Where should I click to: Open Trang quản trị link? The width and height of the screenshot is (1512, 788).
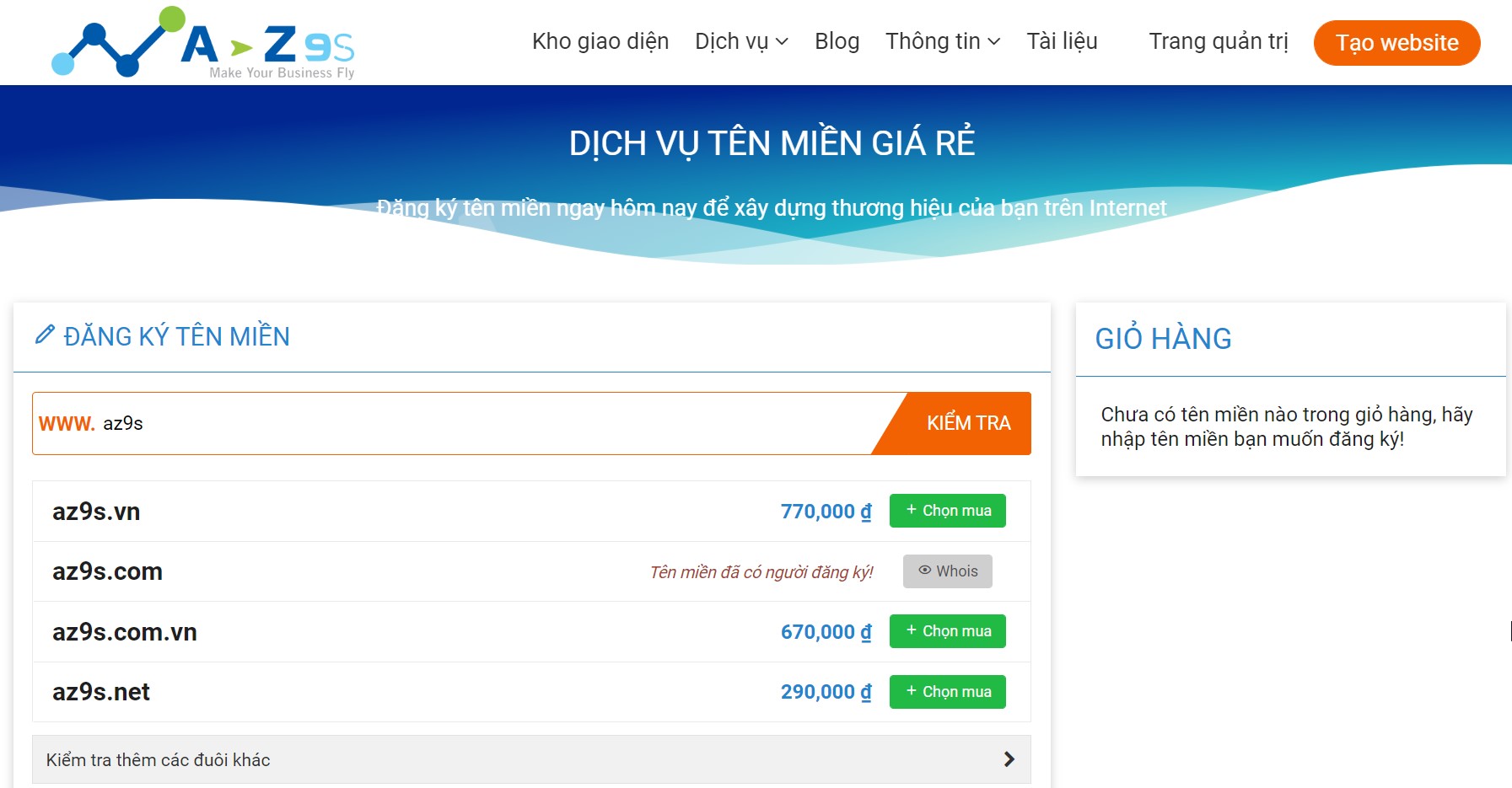(1218, 40)
